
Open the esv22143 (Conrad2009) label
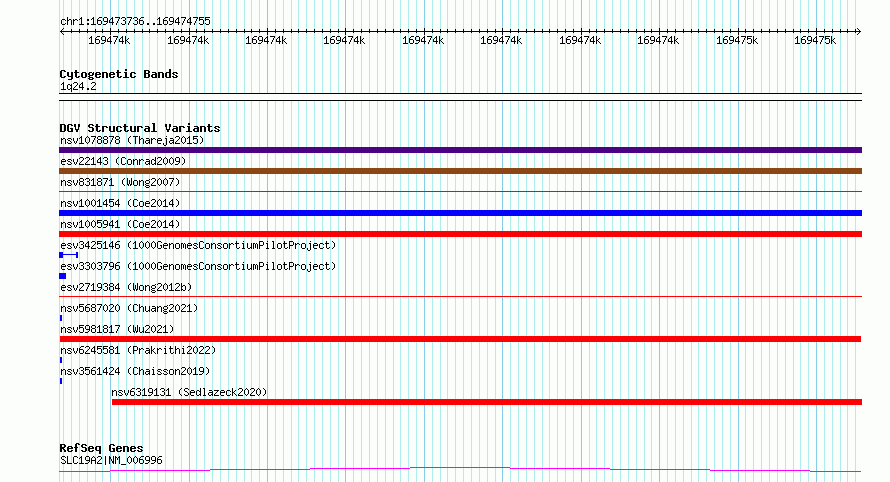tap(123, 161)
